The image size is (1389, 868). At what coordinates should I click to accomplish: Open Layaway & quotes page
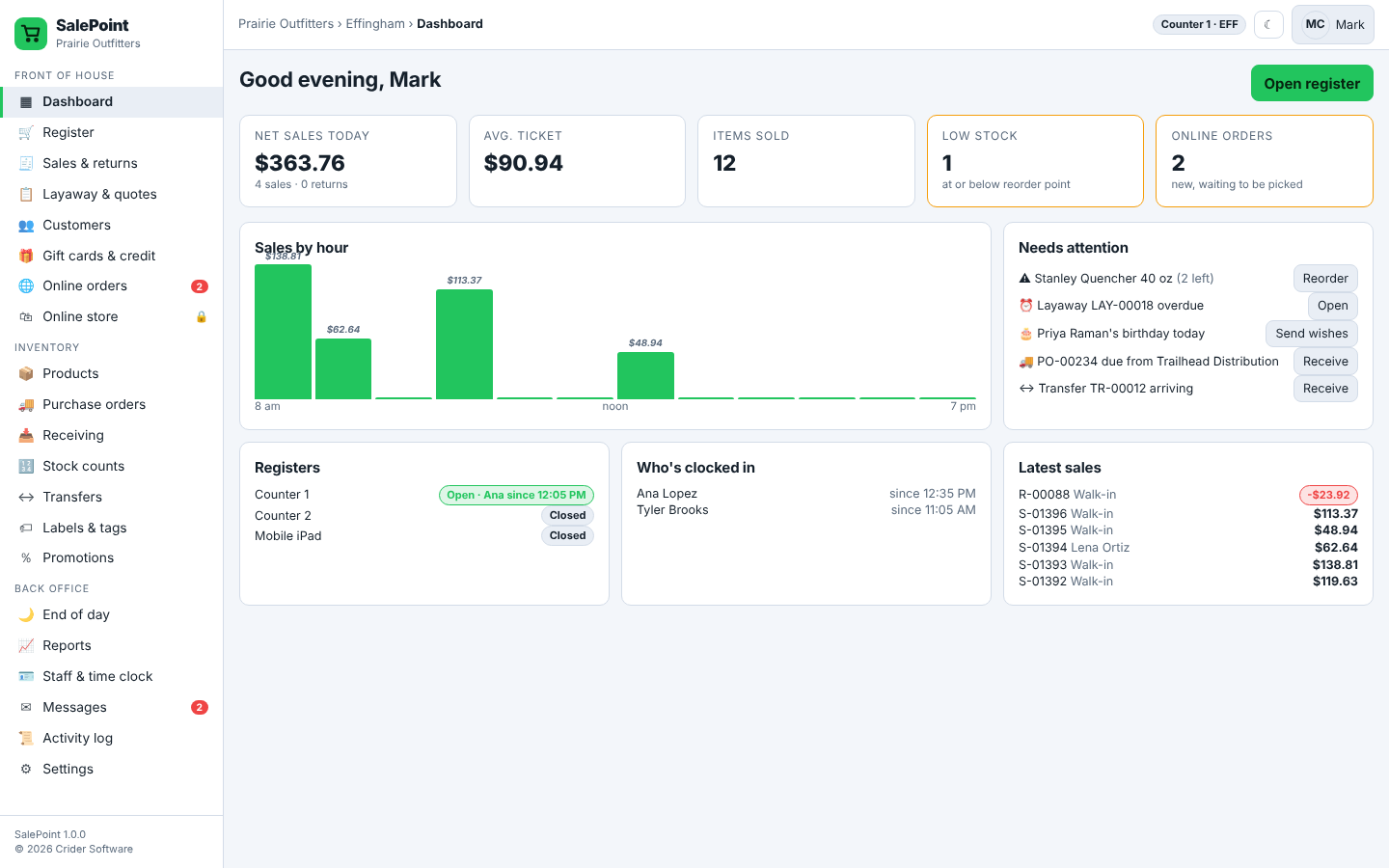[112, 195]
